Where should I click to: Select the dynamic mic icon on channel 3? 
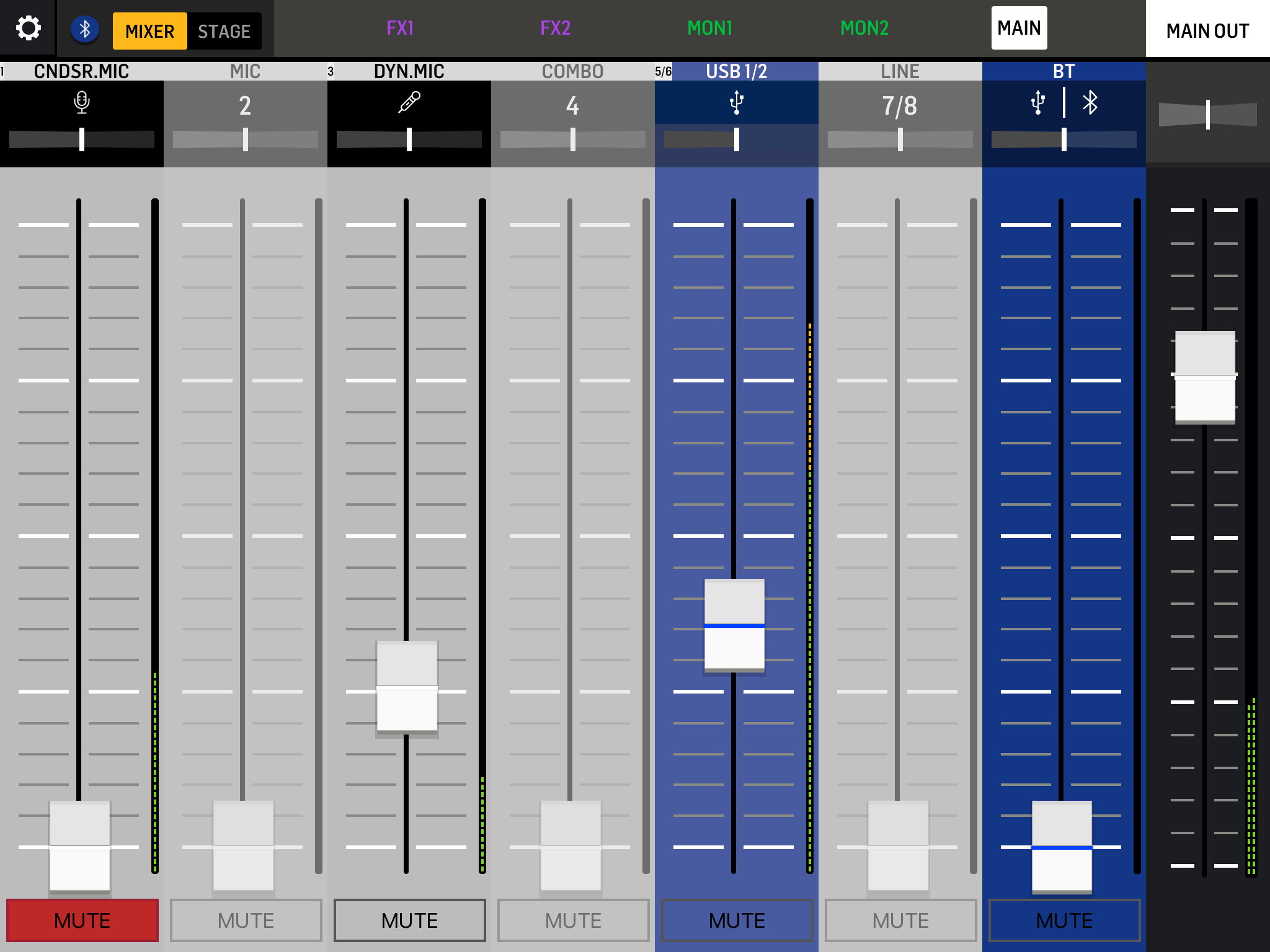click(x=409, y=102)
